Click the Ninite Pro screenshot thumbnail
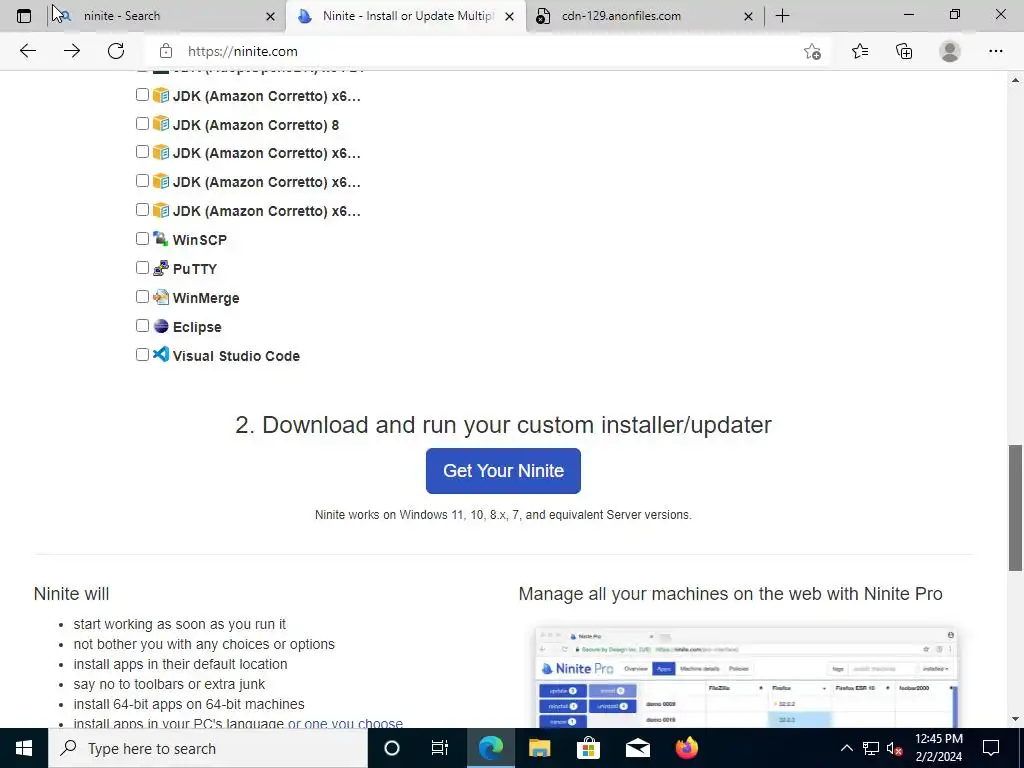Viewport: 1024px width, 768px height. [x=746, y=677]
